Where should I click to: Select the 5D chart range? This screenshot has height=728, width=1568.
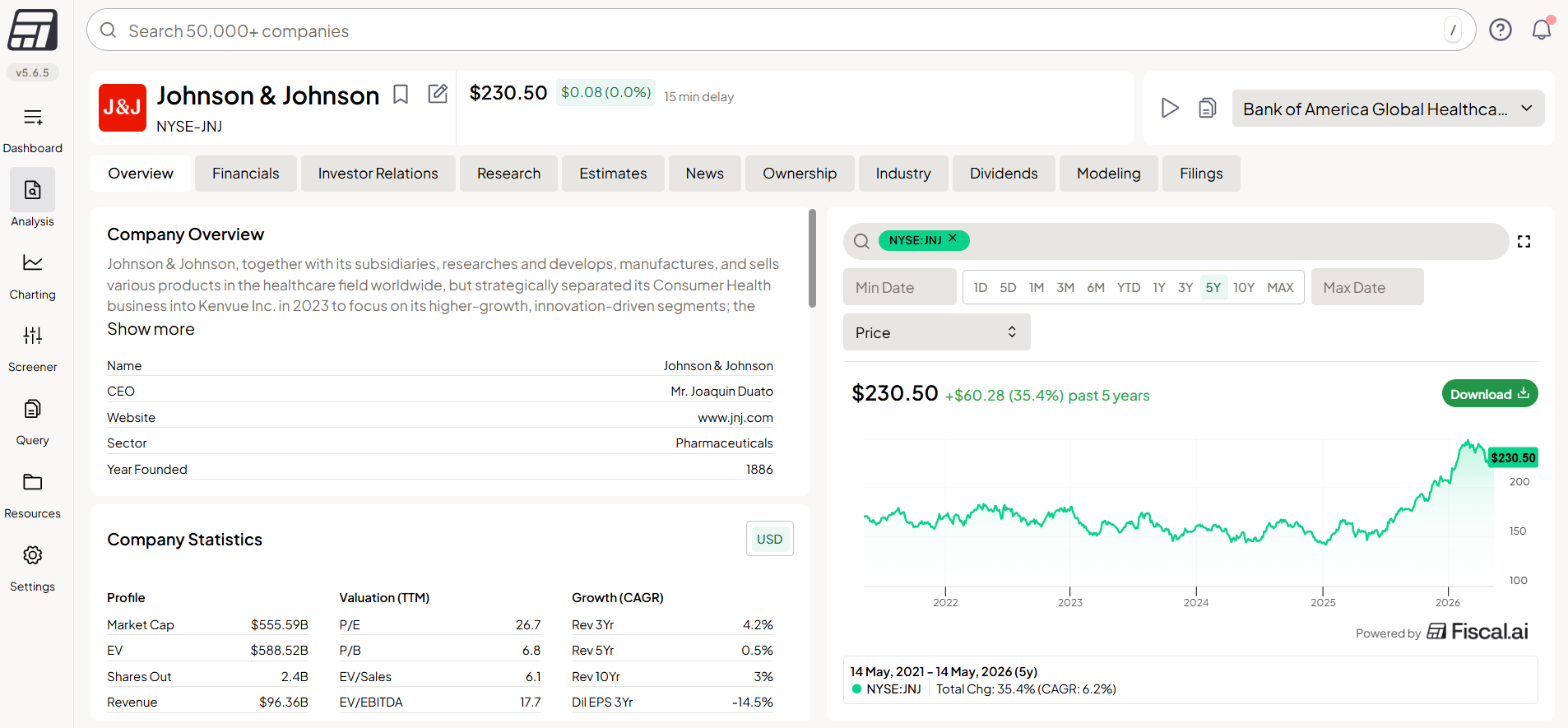point(1008,288)
